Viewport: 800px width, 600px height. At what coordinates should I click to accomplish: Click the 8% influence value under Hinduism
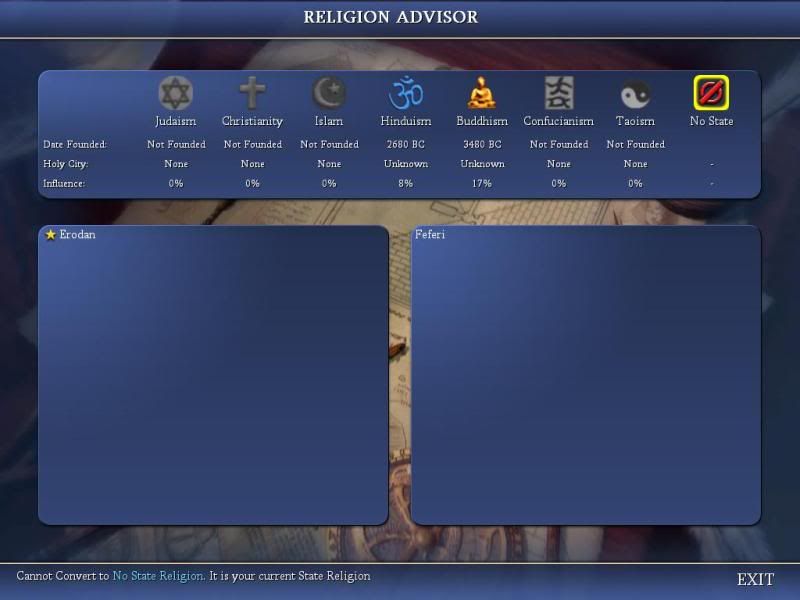pos(406,184)
